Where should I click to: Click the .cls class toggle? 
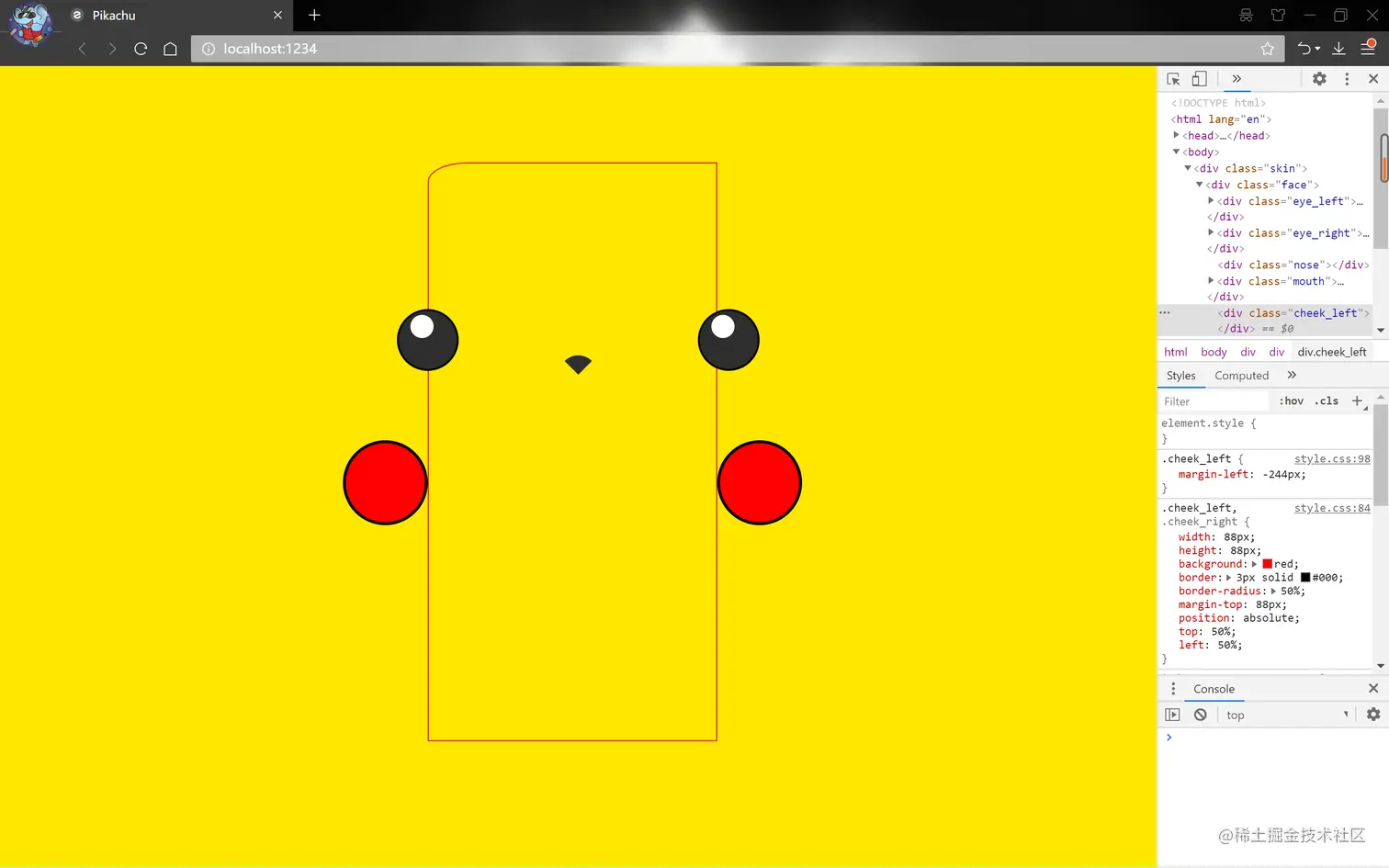(1327, 400)
